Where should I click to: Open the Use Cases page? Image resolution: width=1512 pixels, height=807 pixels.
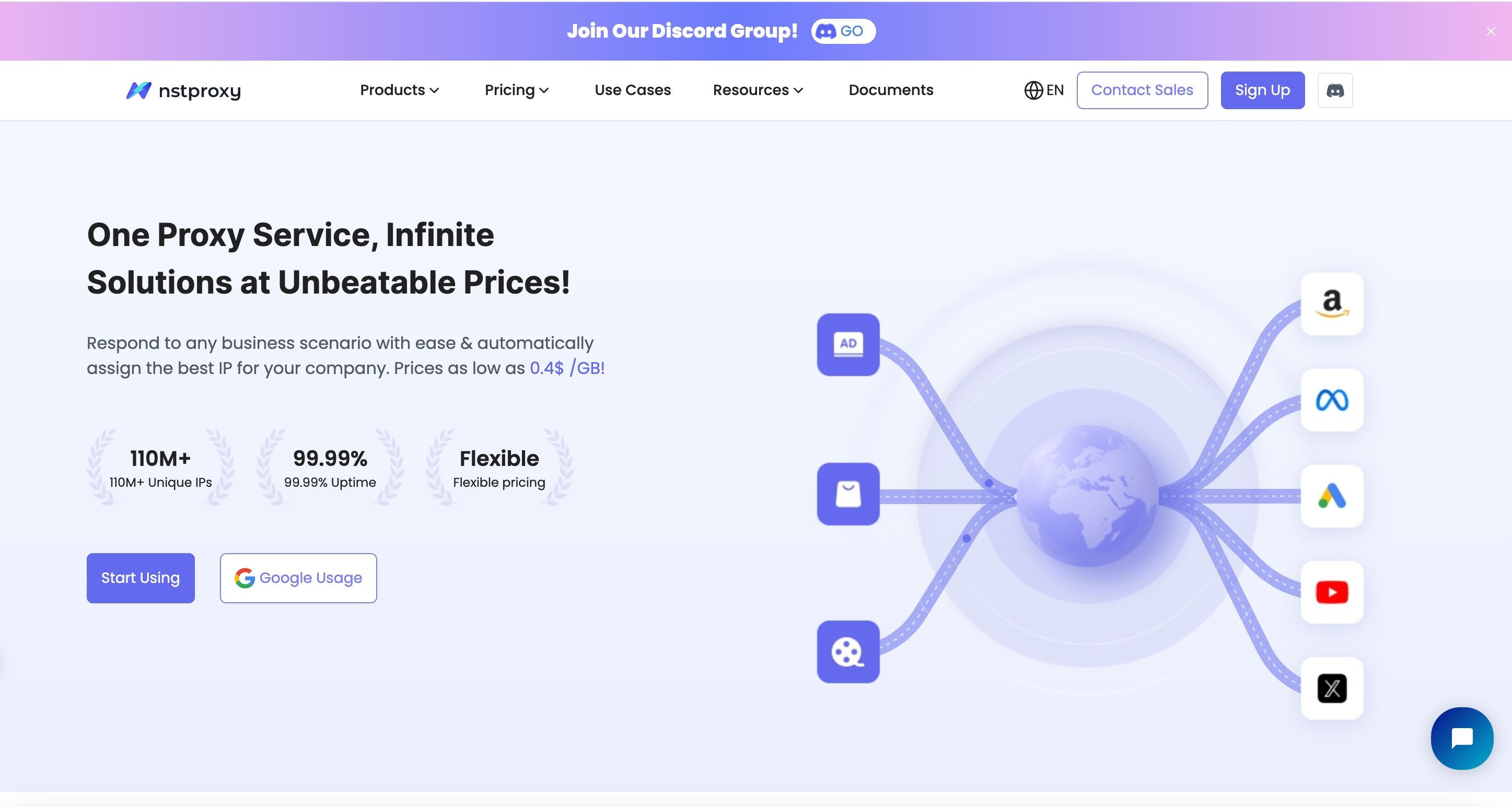[x=632, y=90]
